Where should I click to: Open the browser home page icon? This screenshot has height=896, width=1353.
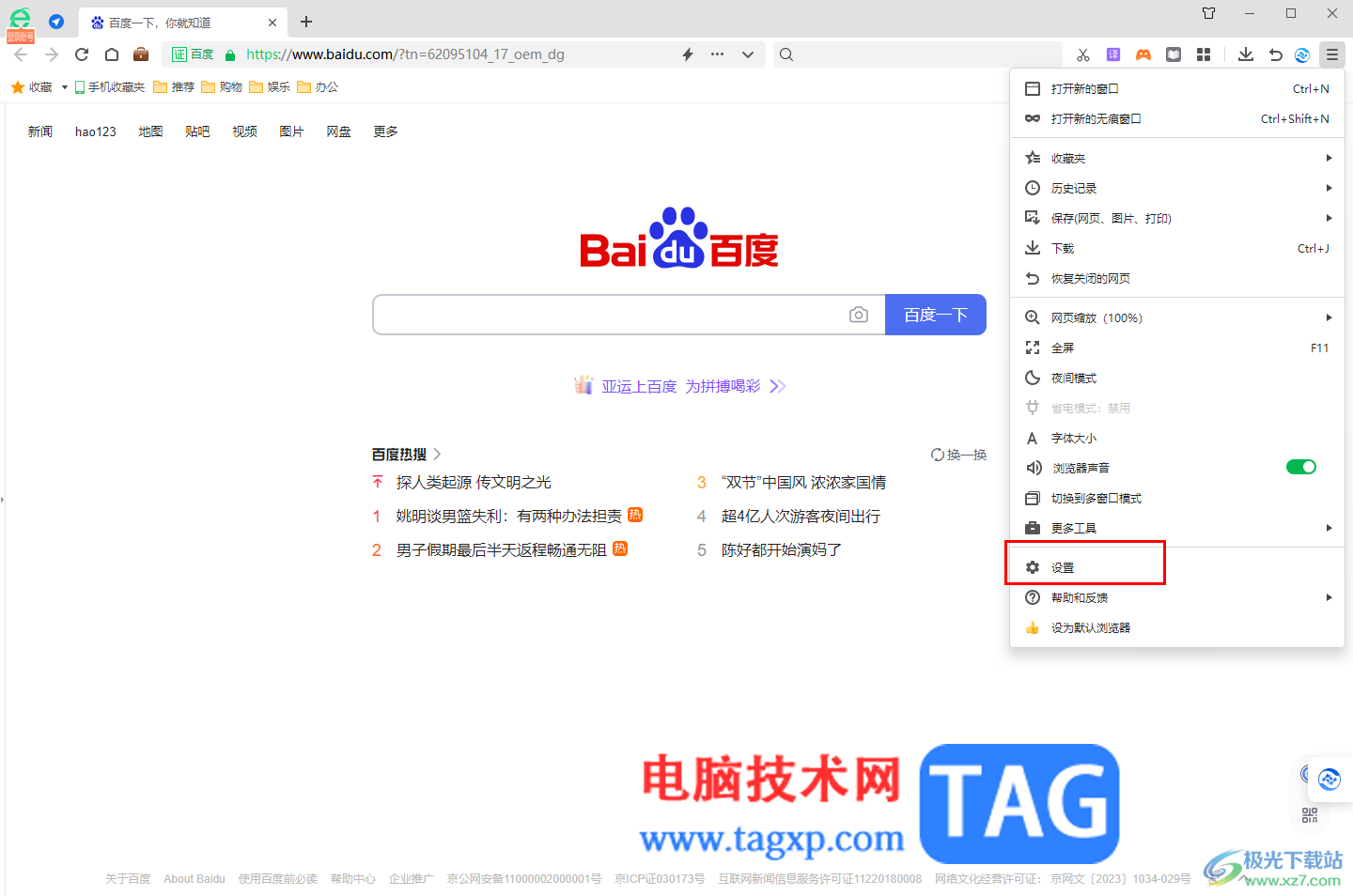pos(112,54)
